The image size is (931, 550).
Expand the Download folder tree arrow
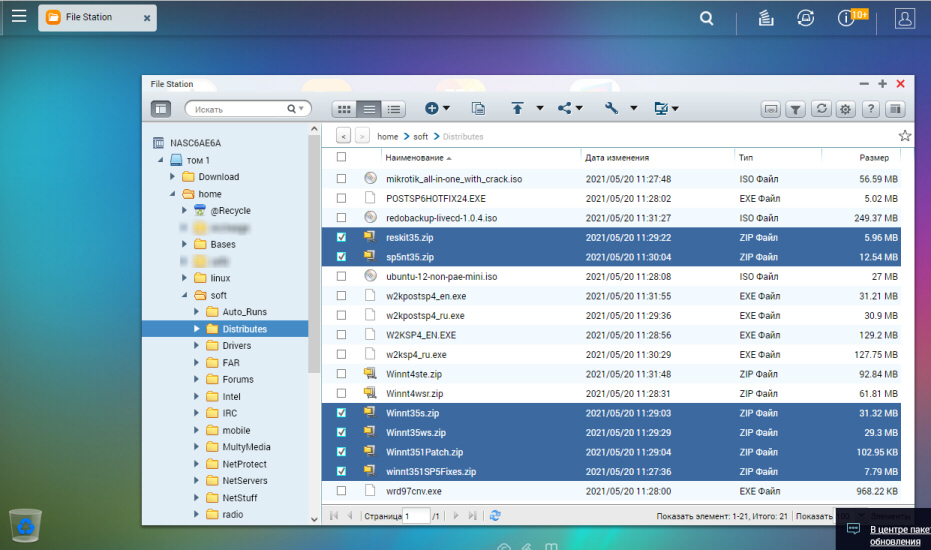[x=172, y=176]
